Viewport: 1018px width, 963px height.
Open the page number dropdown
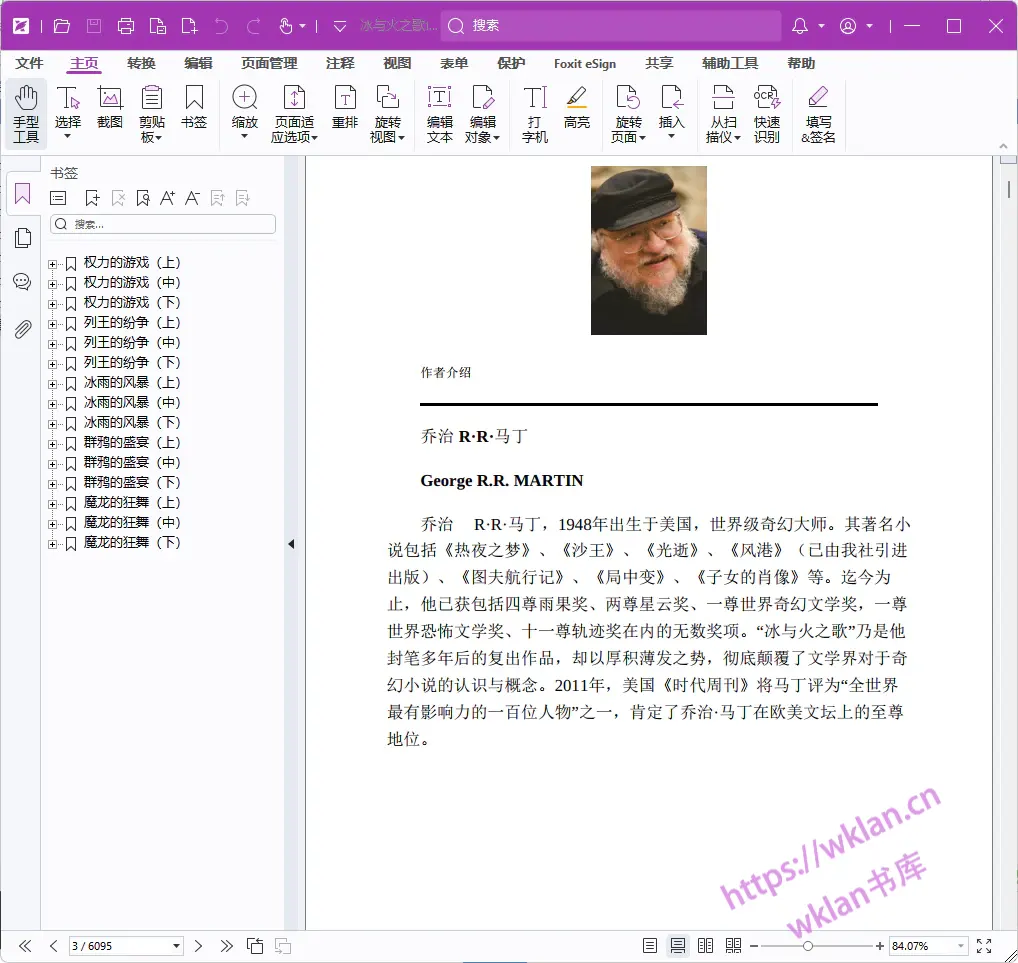pos(177,946)
